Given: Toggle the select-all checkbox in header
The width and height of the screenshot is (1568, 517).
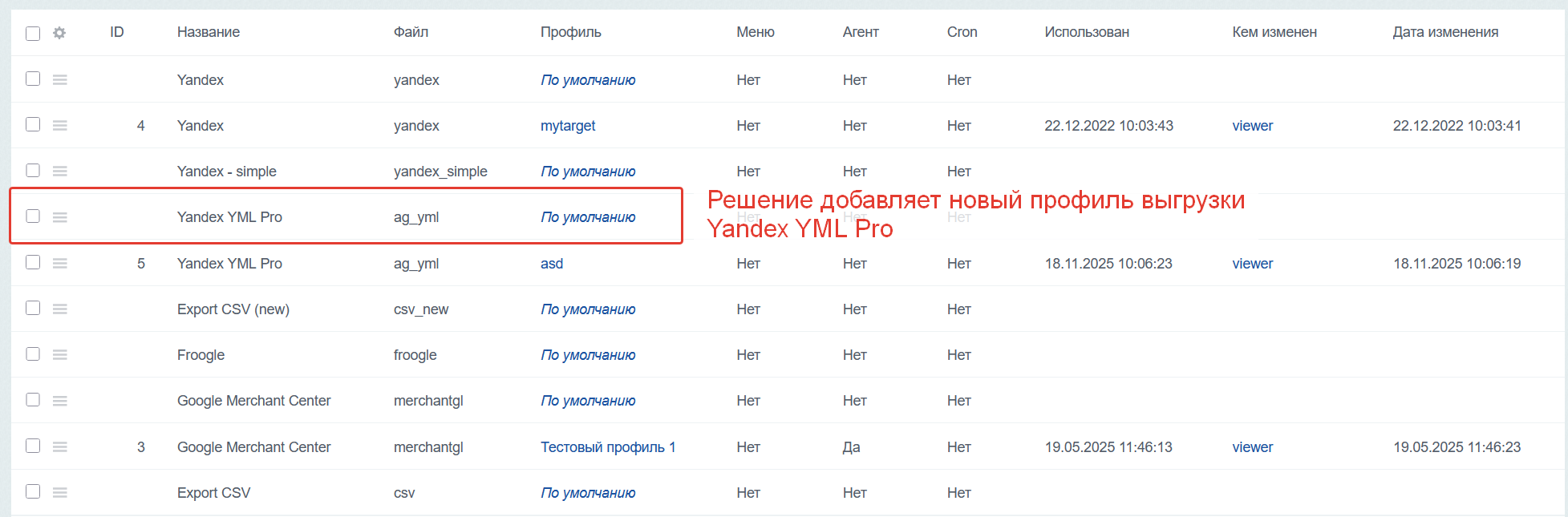Looking at the screenshot, I should [x=33, y=33].
